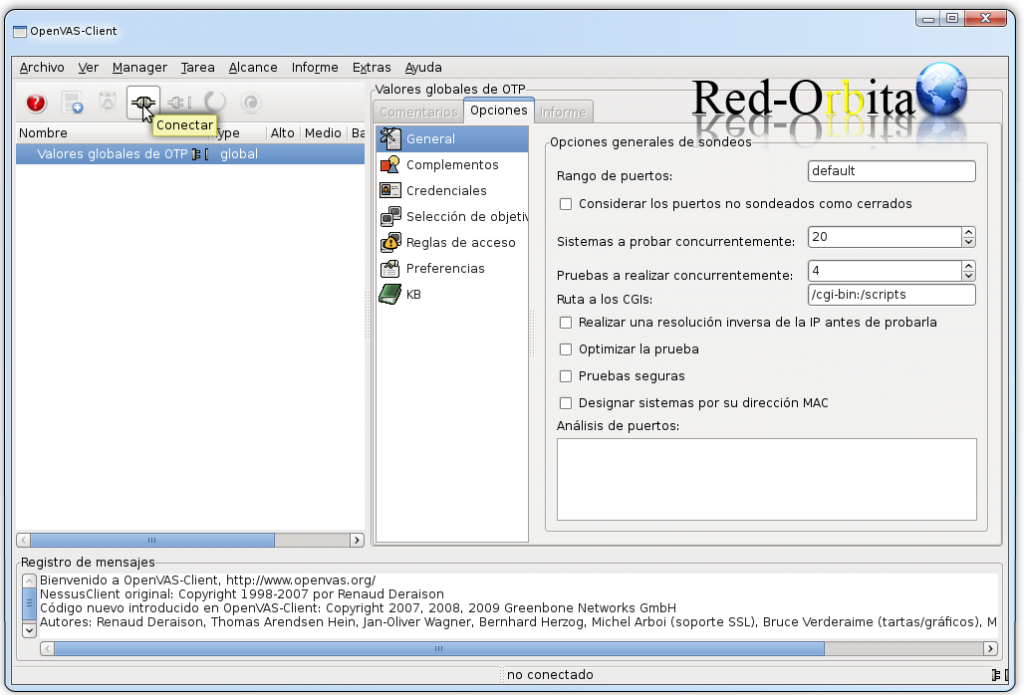Image resolution: width=1024 pixels, height=695 pixels.
Task: Select the General tools icon in options list
Action: 390,138
